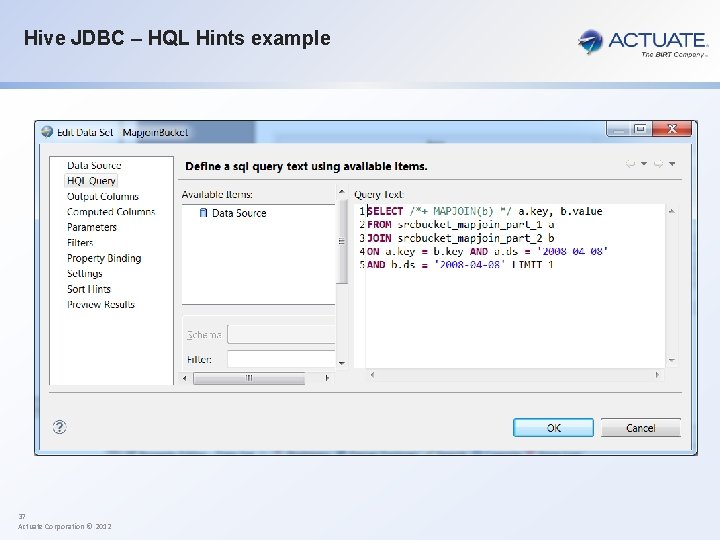Click the Available Items scroll down arrow
The image size is (720, 540).
point(342,363)
